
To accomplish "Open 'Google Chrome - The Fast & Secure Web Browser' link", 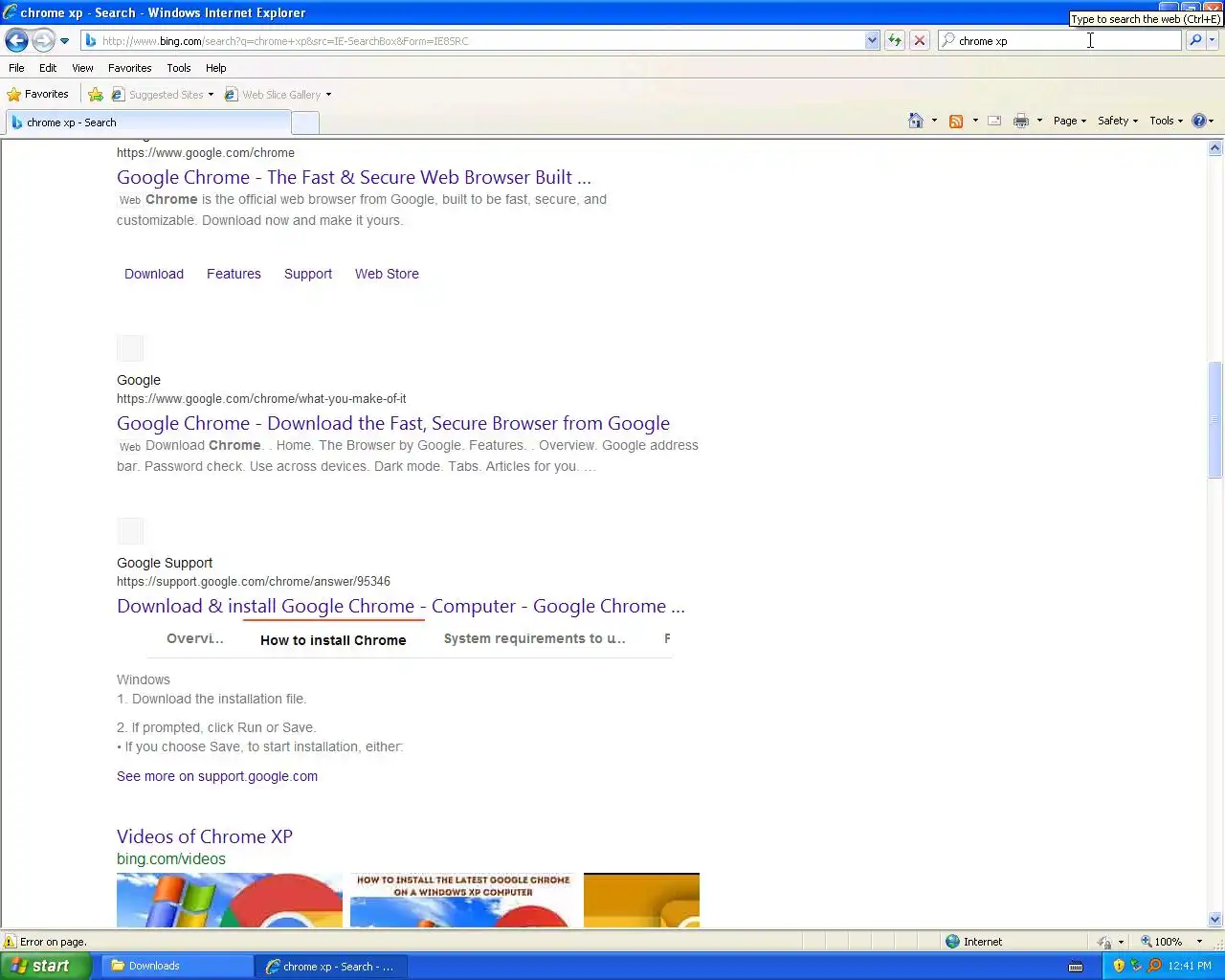I will point(354,177).
